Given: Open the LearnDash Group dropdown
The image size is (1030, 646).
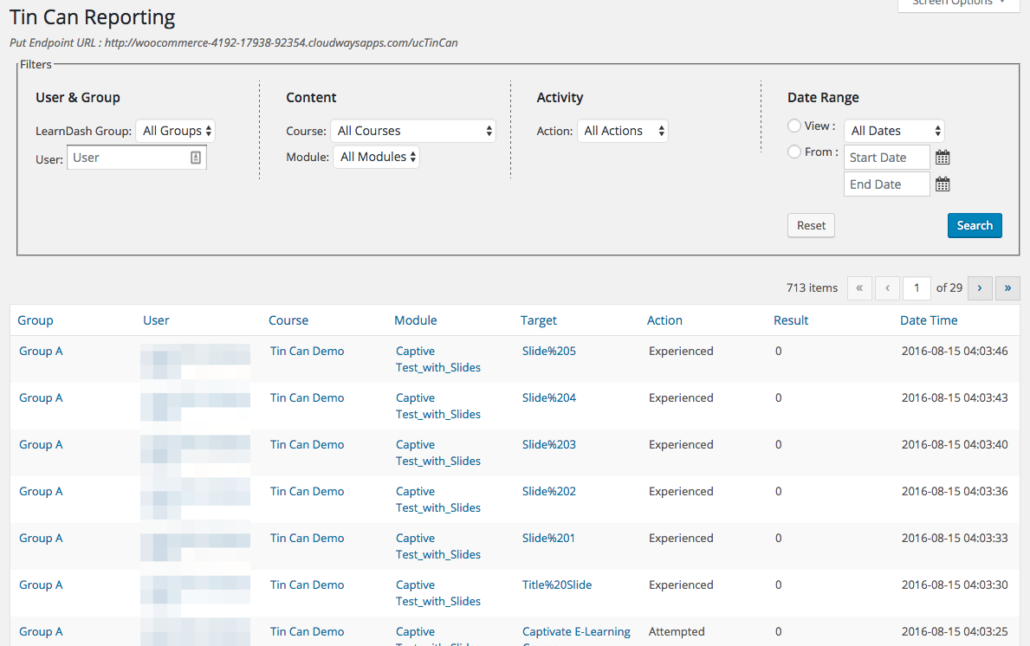Looking at the screenshot, I should (176, 131).
